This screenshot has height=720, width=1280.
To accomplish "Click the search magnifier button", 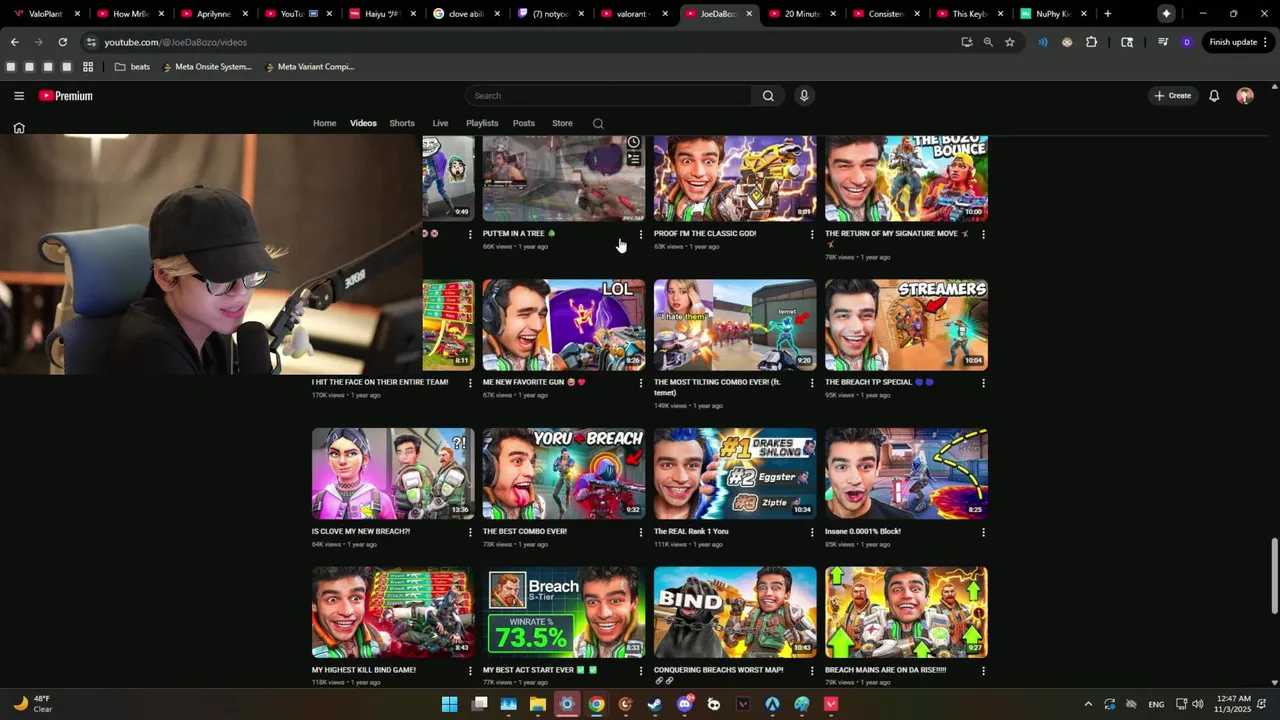I will click(768, 96).
